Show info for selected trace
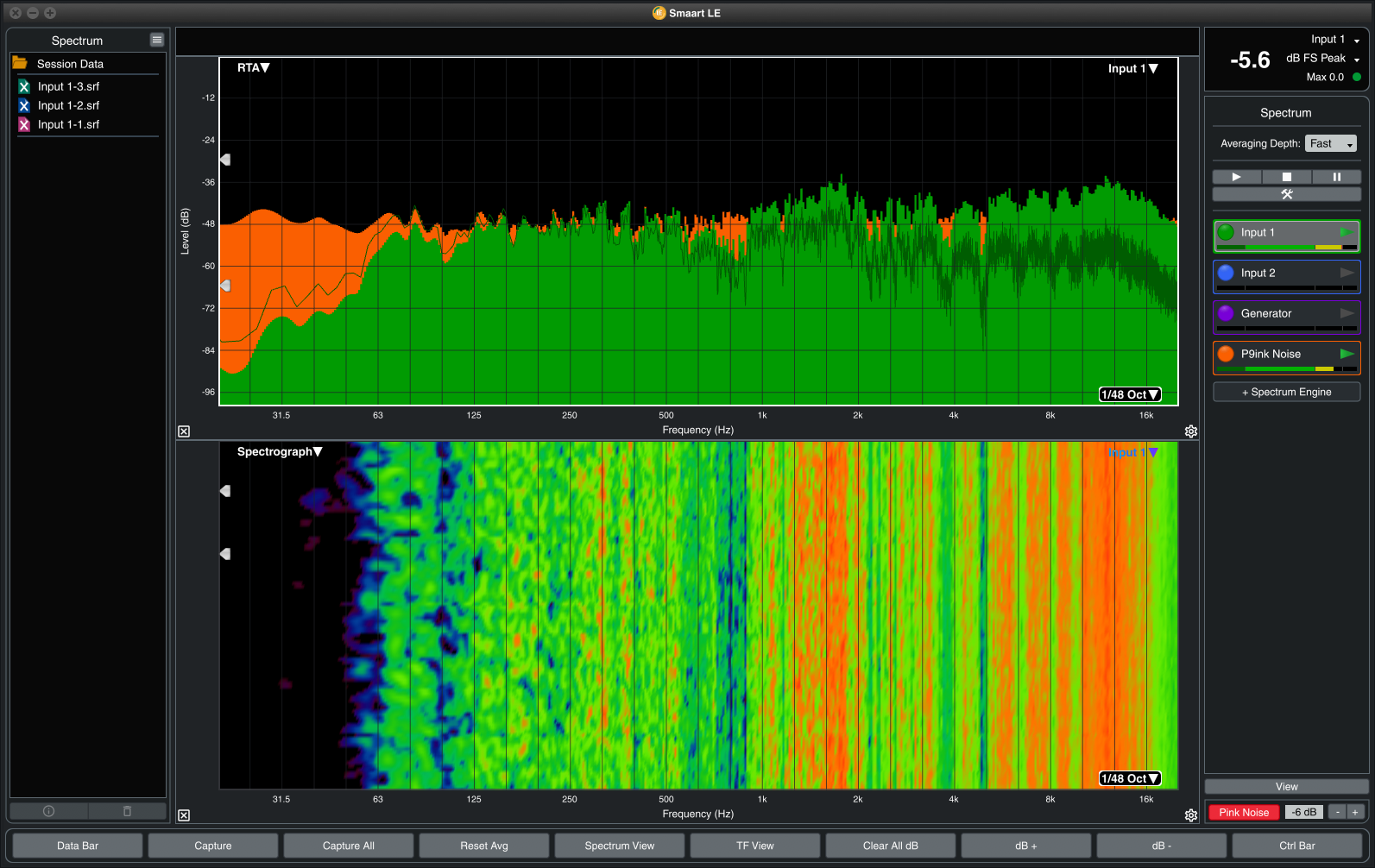 (x=49, y=811)
